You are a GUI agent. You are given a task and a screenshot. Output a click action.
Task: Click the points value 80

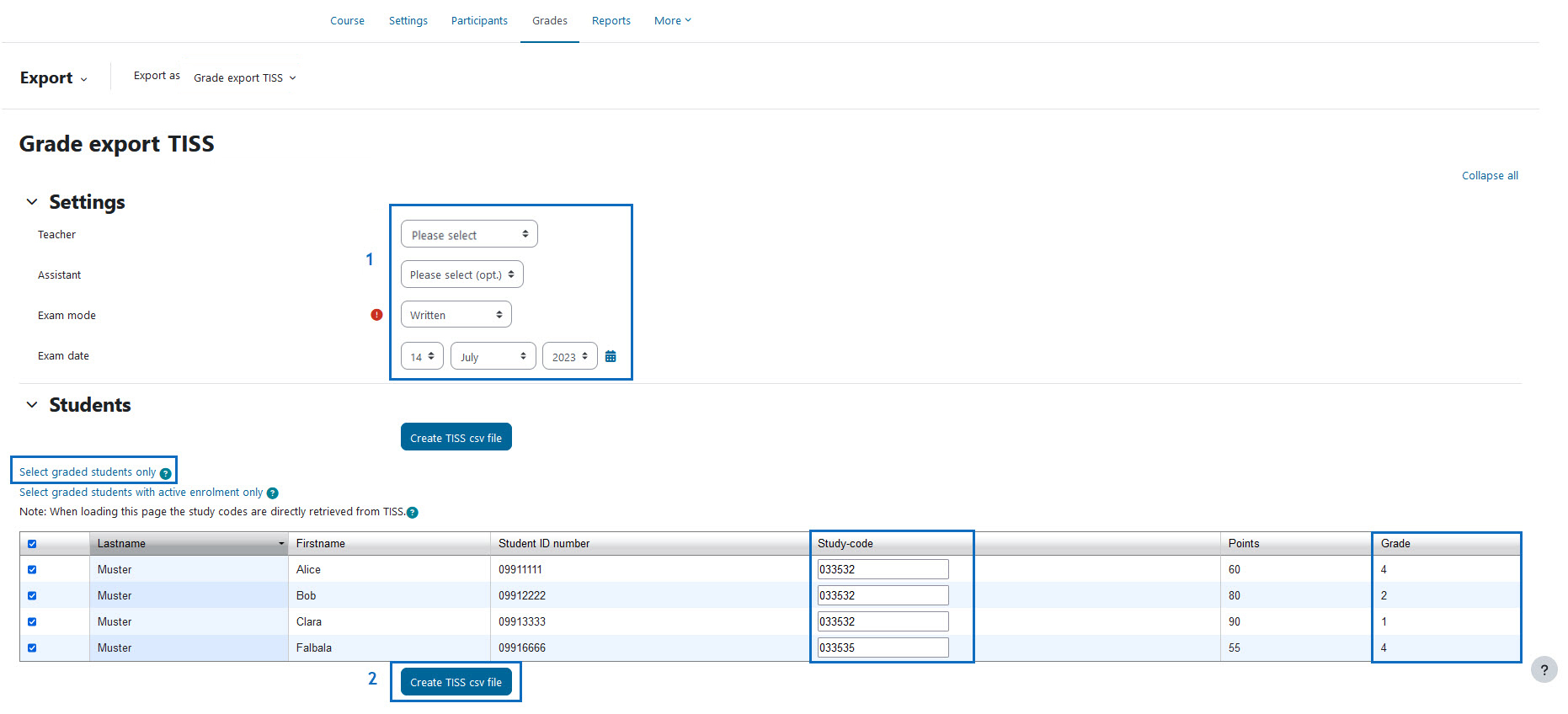click(1235, 596)
